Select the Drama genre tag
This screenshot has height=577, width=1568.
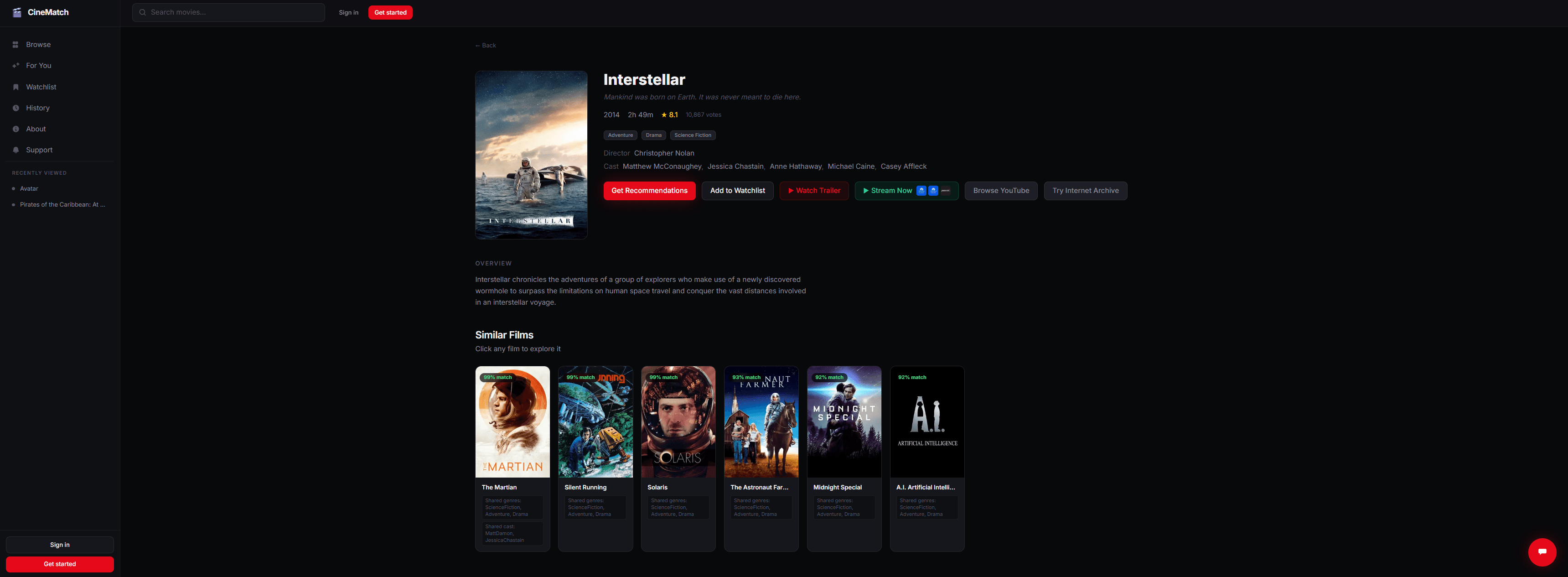653,135
